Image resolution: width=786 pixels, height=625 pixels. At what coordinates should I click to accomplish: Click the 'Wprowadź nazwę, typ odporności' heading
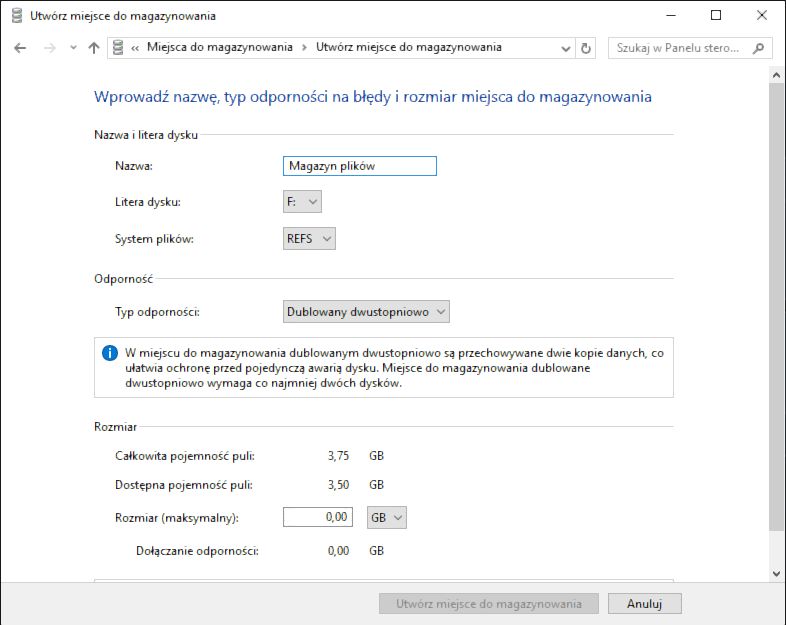tap(373, 96)
